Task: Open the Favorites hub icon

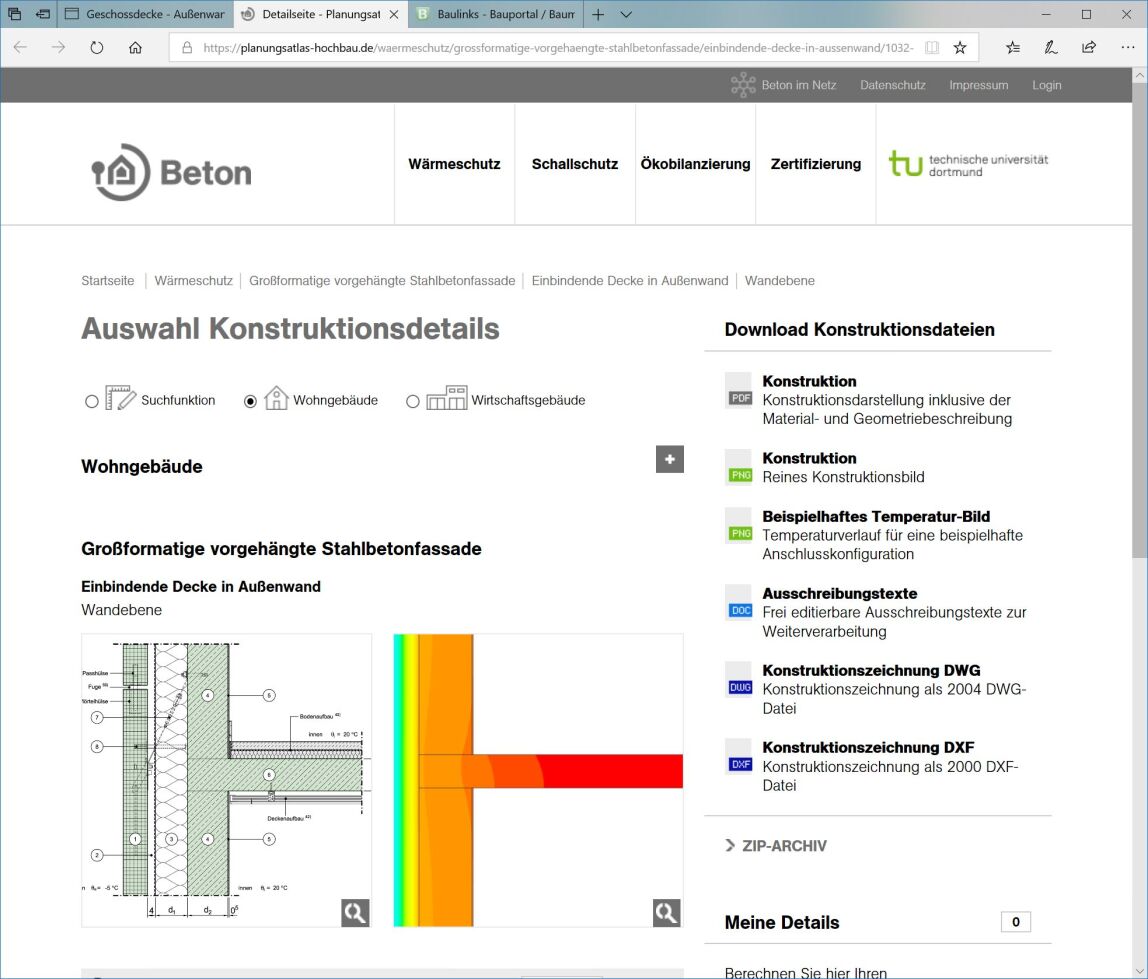Action: coord(1013,48)
